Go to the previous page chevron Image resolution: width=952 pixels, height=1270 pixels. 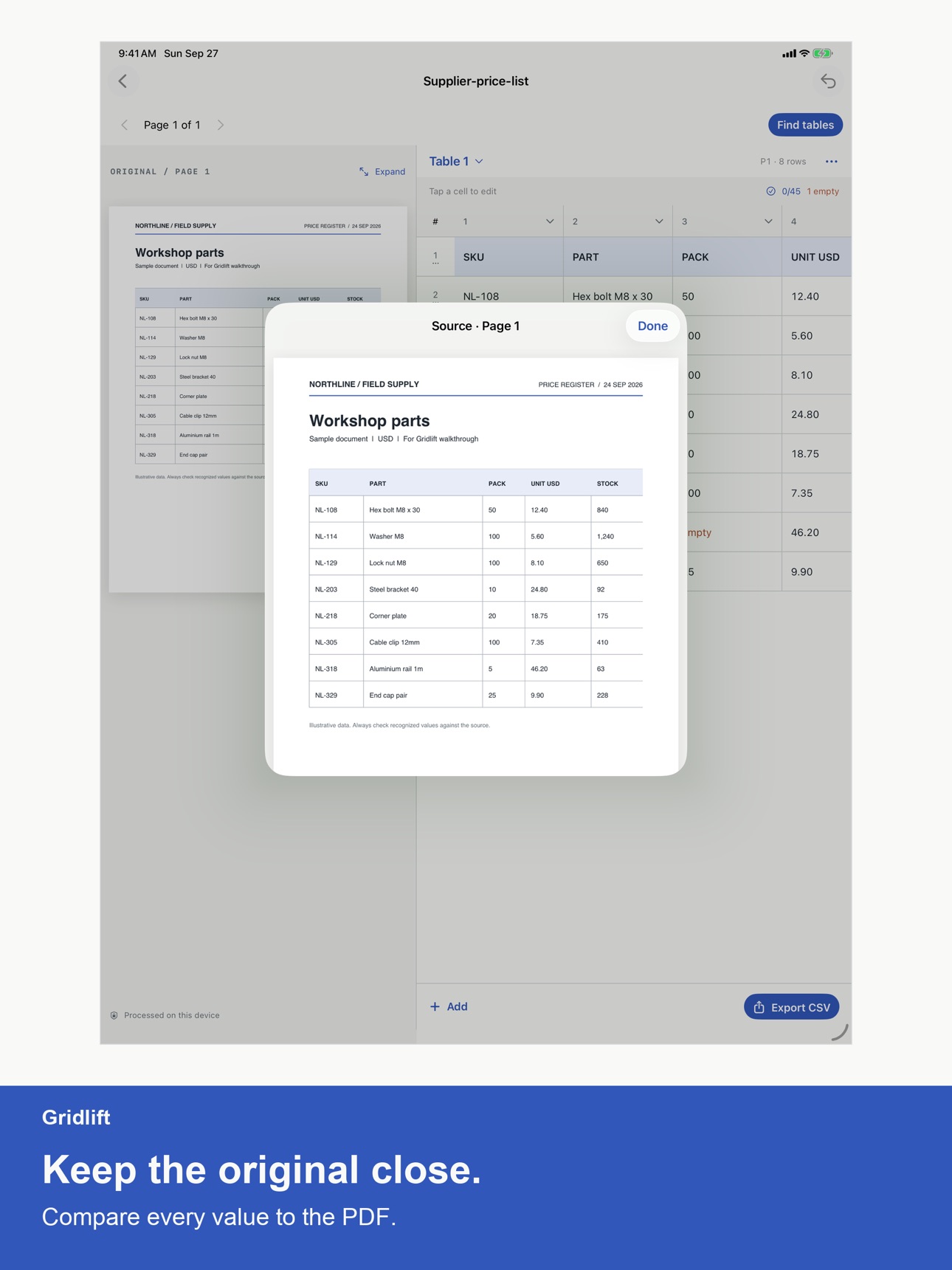pyautogui.click(x=125, y=126)
